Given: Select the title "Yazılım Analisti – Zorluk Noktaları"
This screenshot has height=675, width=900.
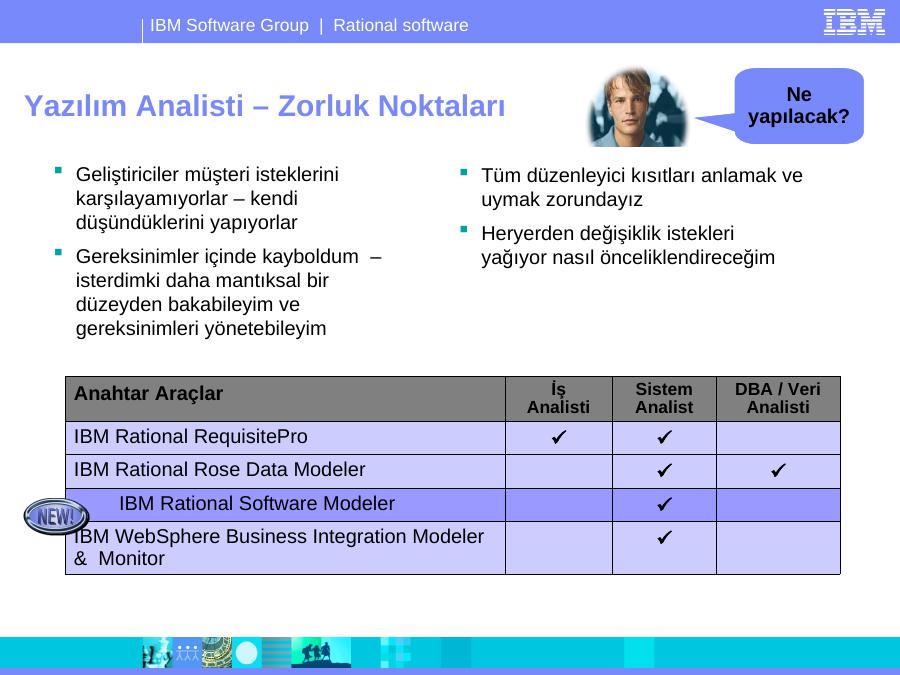Looking at the screenshot, I should point(265,106).
